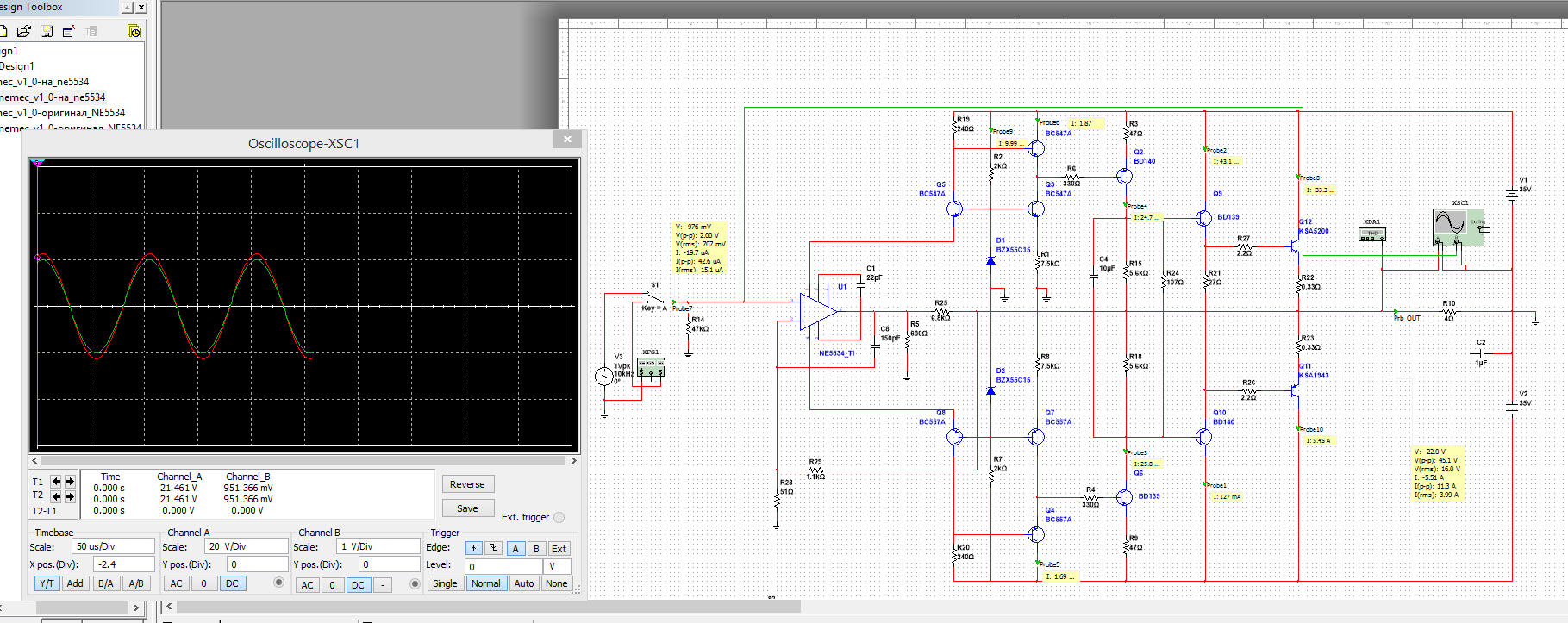Select rising edge trigger icon

coord(473,548)
